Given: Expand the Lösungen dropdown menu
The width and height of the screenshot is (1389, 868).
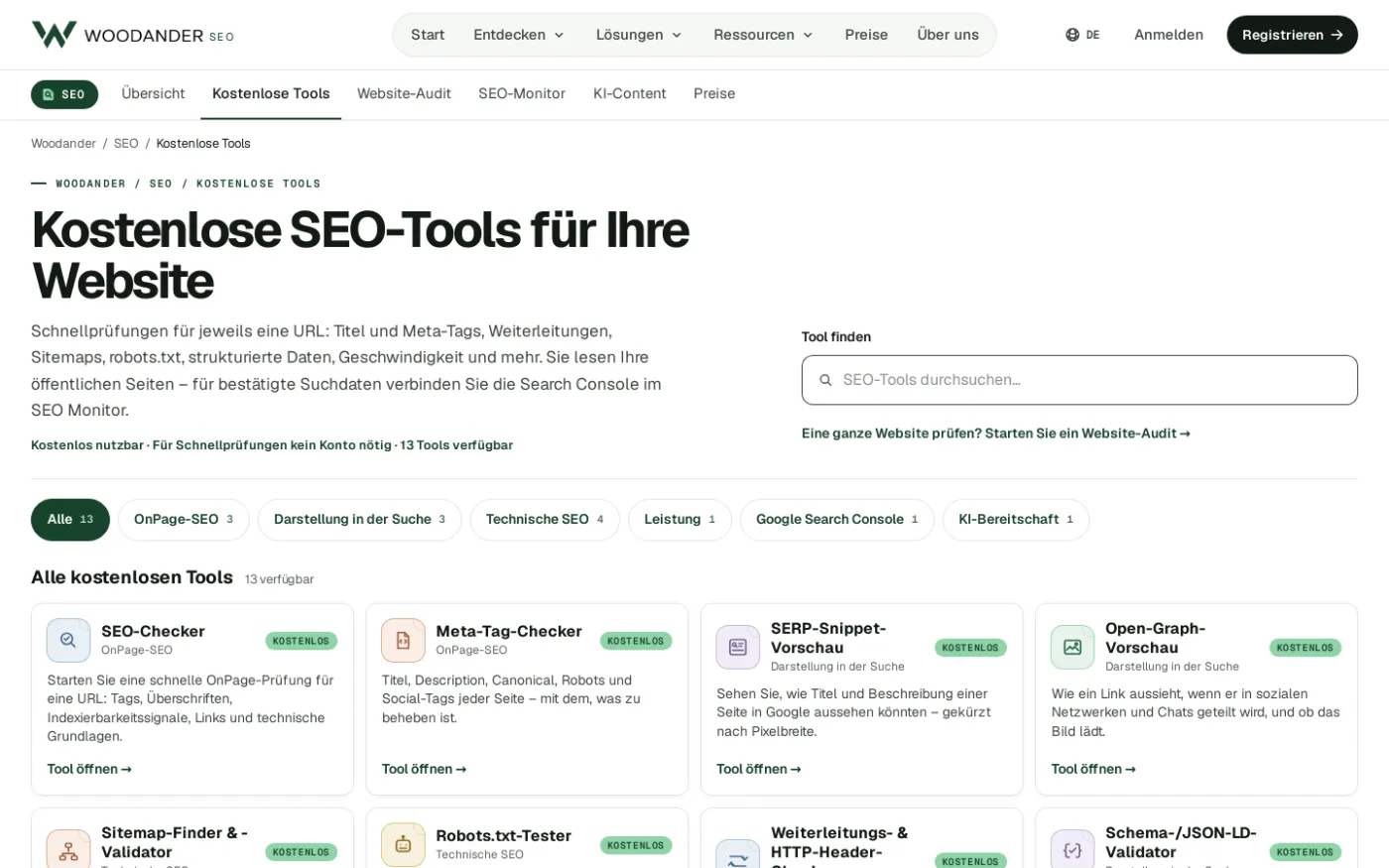Looking at the screenshot, I should (x=639, y=35).
